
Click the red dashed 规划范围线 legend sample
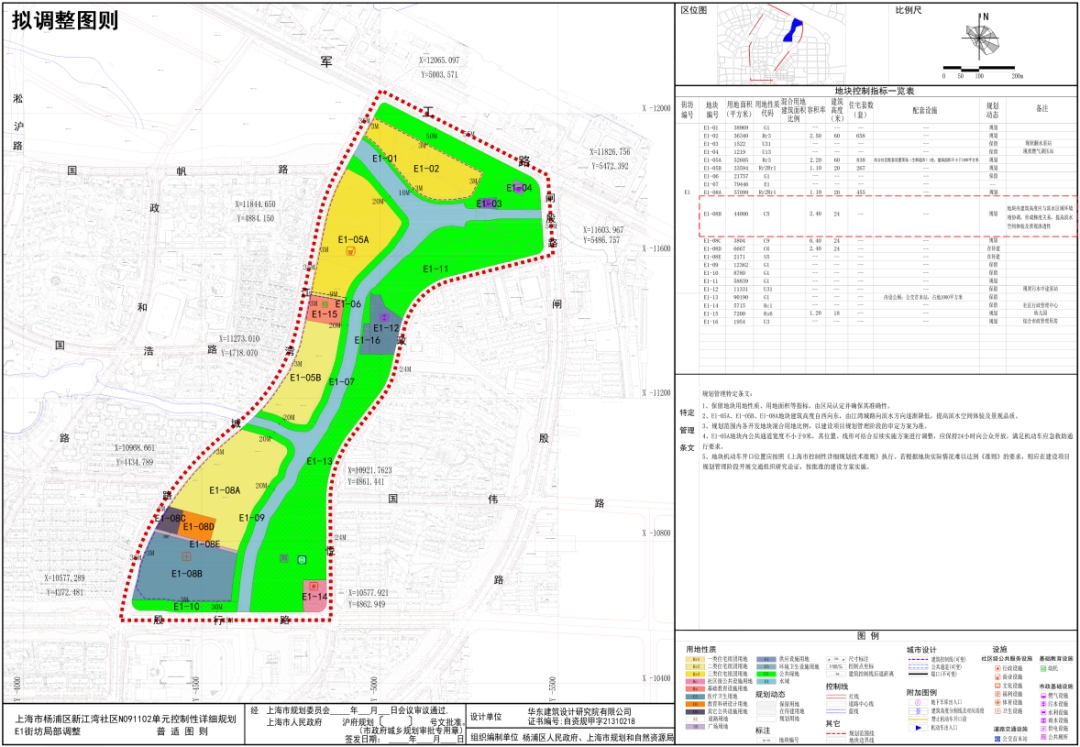point(836,733)
